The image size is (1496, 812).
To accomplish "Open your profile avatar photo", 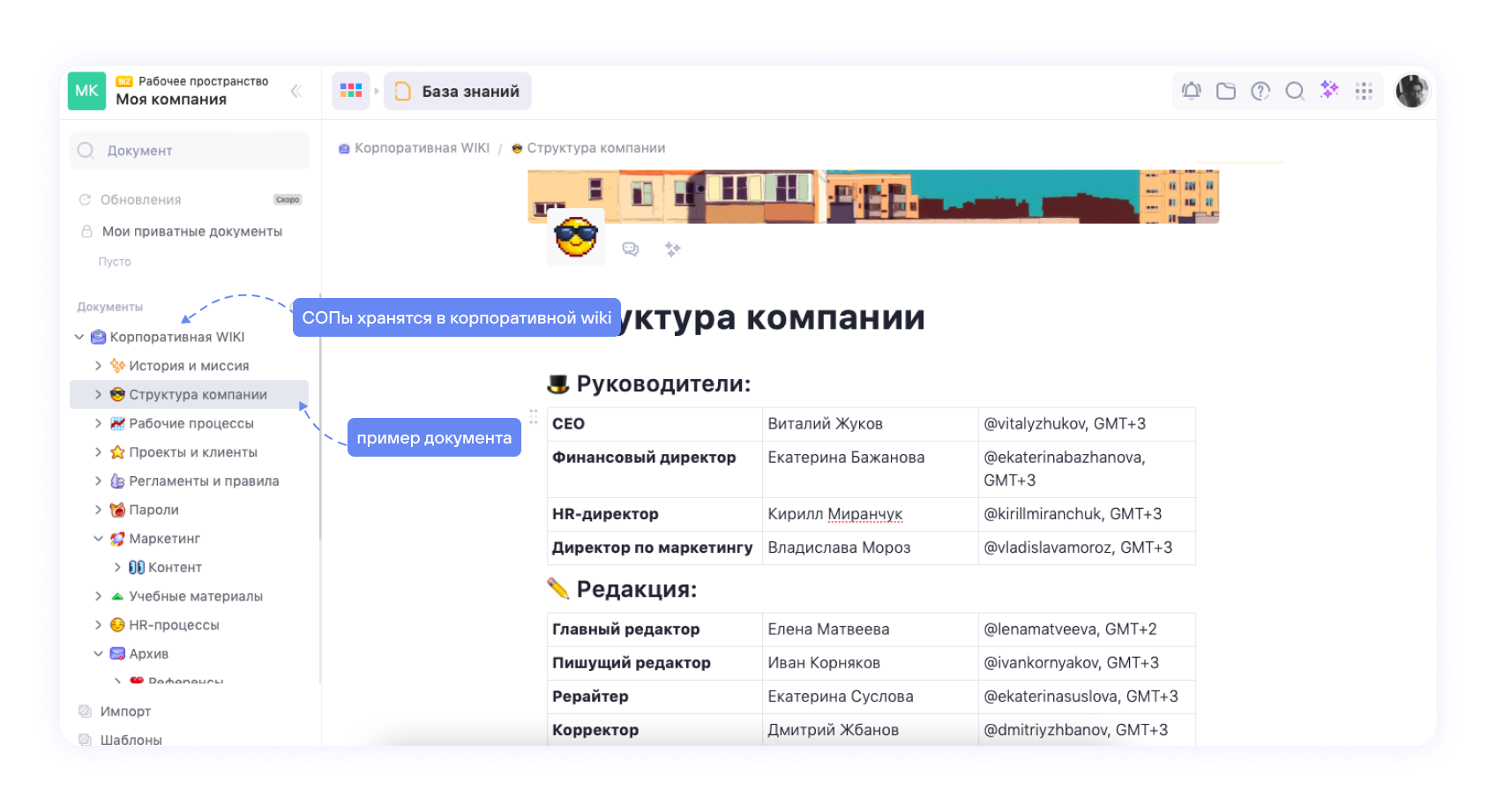I will coord(1412,91).
